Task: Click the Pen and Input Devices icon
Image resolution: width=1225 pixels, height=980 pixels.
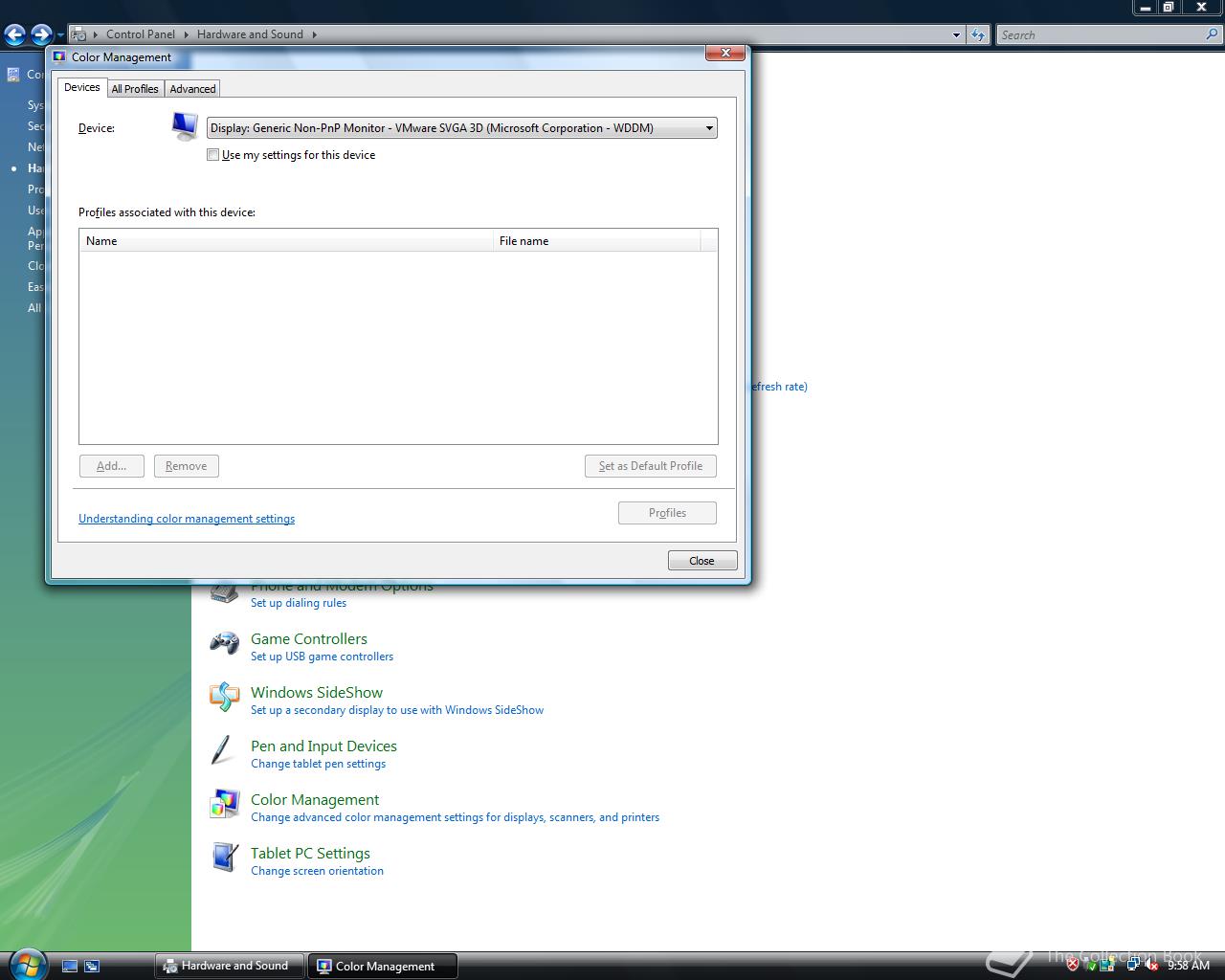Action: click(222, 750)
